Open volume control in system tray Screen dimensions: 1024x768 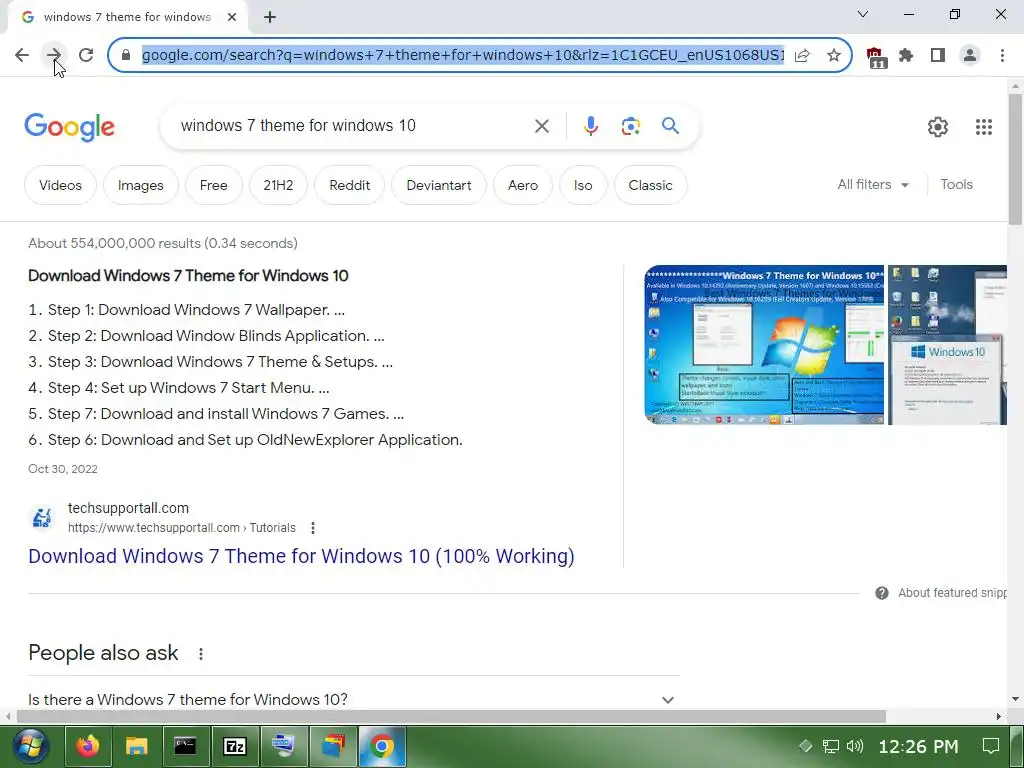[x=854, y=746]
